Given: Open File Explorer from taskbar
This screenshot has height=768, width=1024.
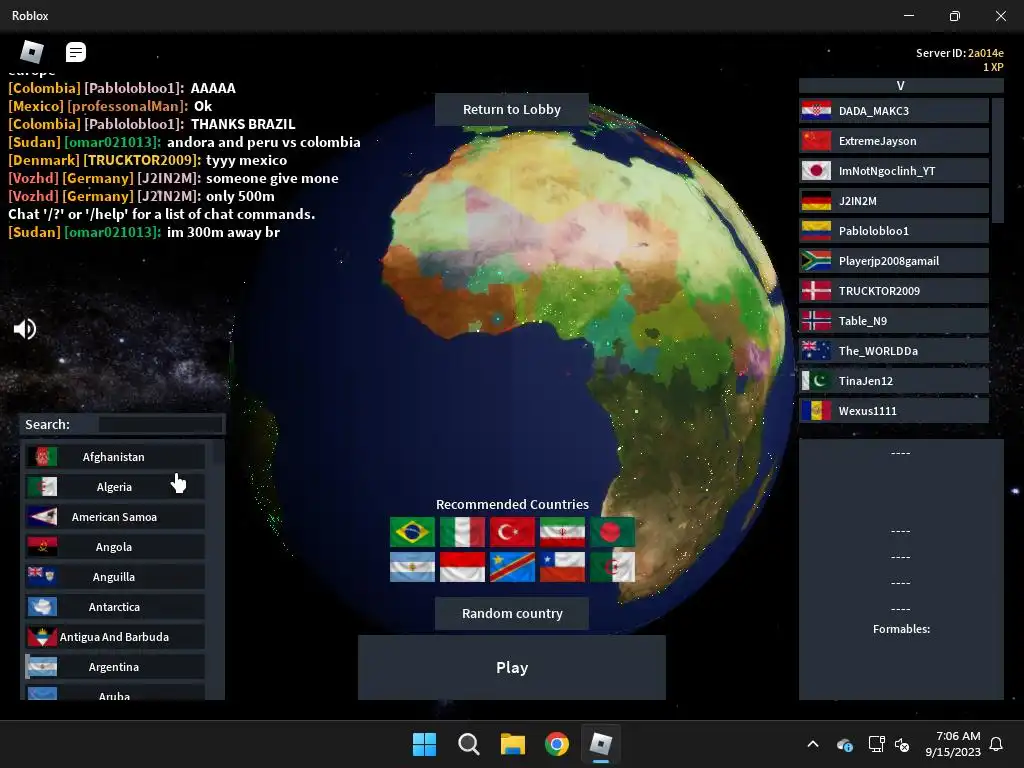Looking at the screenshot, I should tap(513, 744).
